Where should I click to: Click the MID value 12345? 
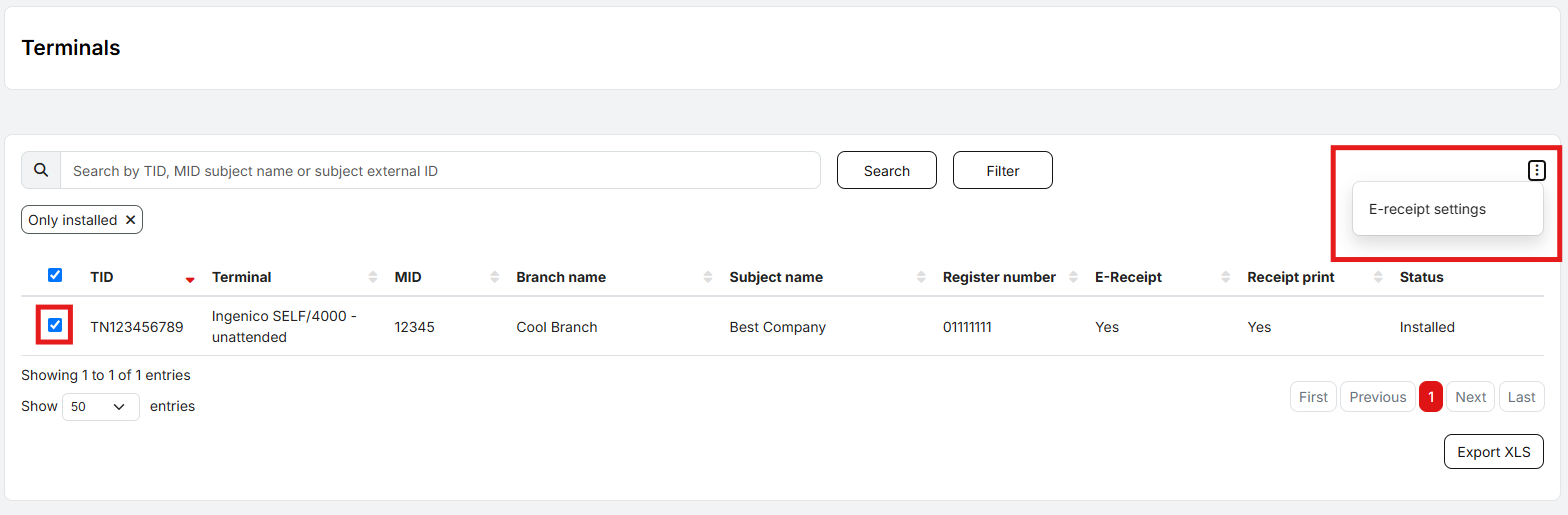coord(415,327)
